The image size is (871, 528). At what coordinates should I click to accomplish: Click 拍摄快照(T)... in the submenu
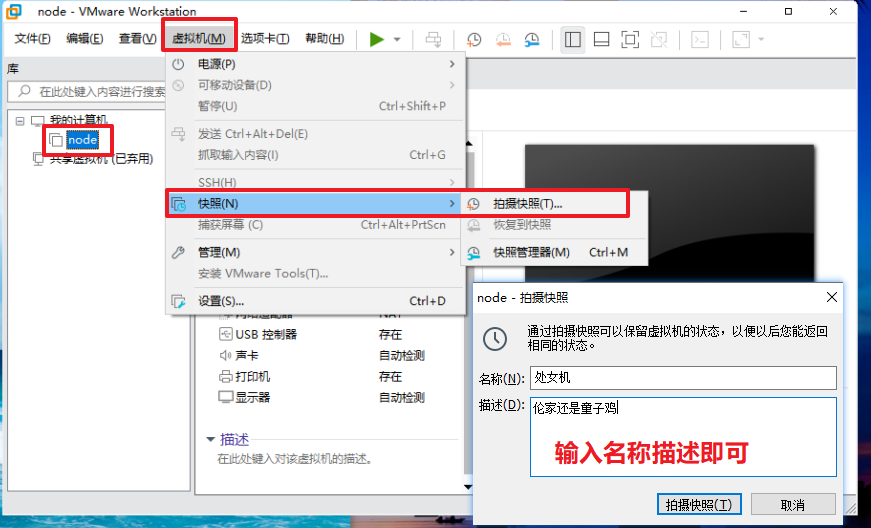coord(554,204)
